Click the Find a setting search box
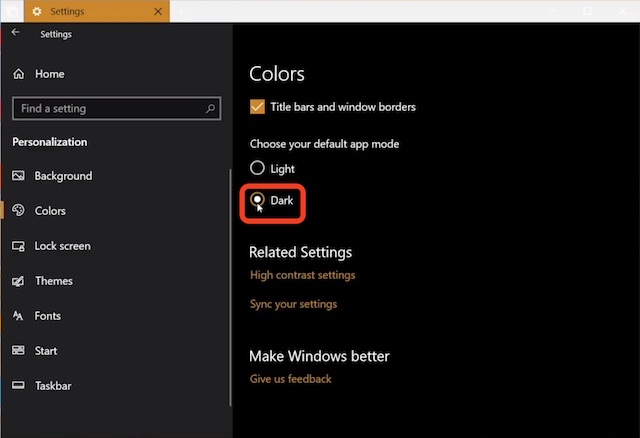The height and width of the screenshot is (438, 640). pyautogui.click(x=117, y=109)
